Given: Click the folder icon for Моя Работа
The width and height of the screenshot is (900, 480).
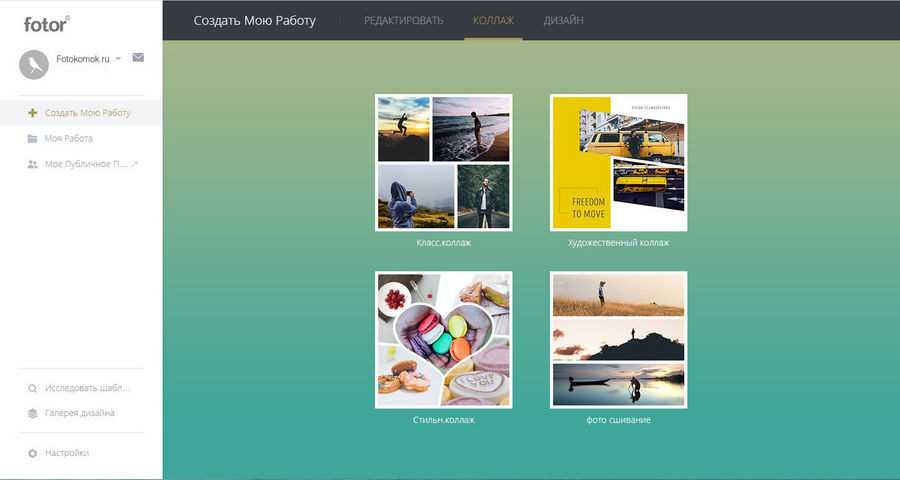Looking at the screenshot, I should point(32,138).
